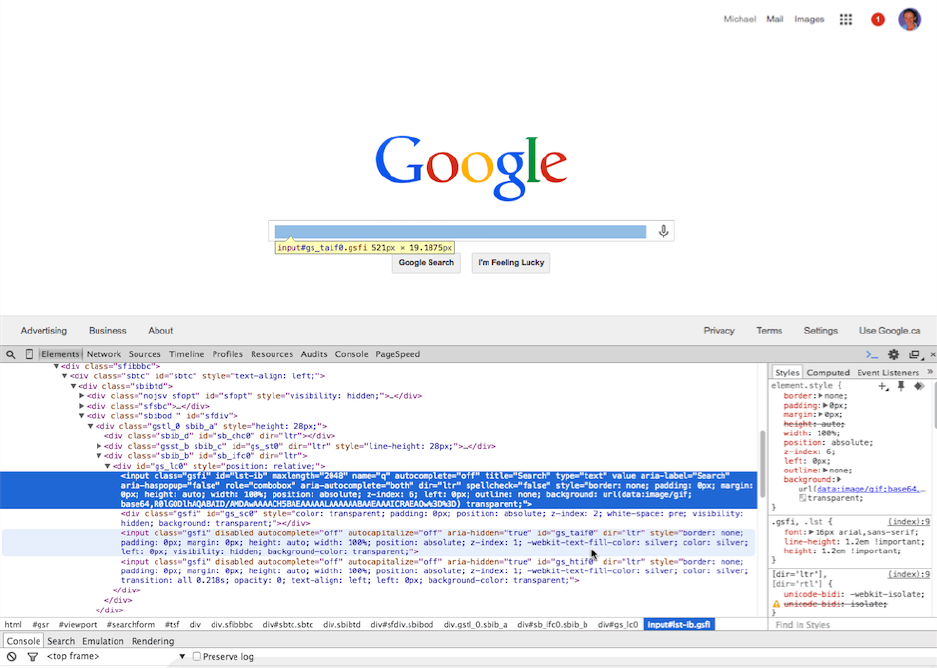The height and width of the screenshot is (668, 937).
Task: Open the Privacy footer link
Action: click(719, 330)
